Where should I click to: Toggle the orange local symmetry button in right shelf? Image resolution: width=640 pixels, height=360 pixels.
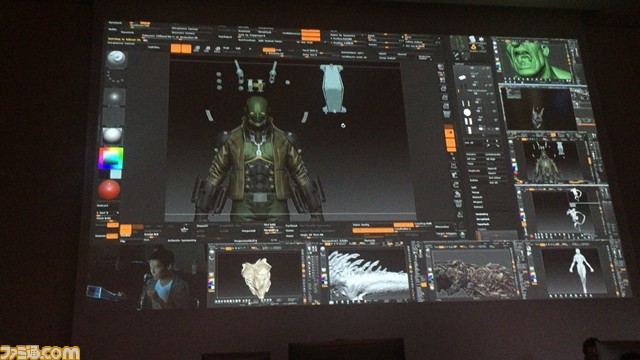coord(450,133)
